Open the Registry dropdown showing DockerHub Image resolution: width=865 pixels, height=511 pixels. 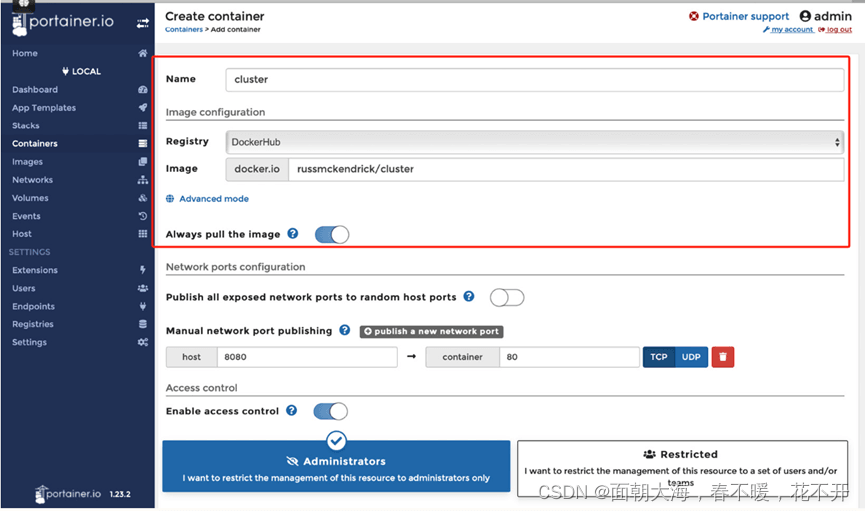[535, 142]
